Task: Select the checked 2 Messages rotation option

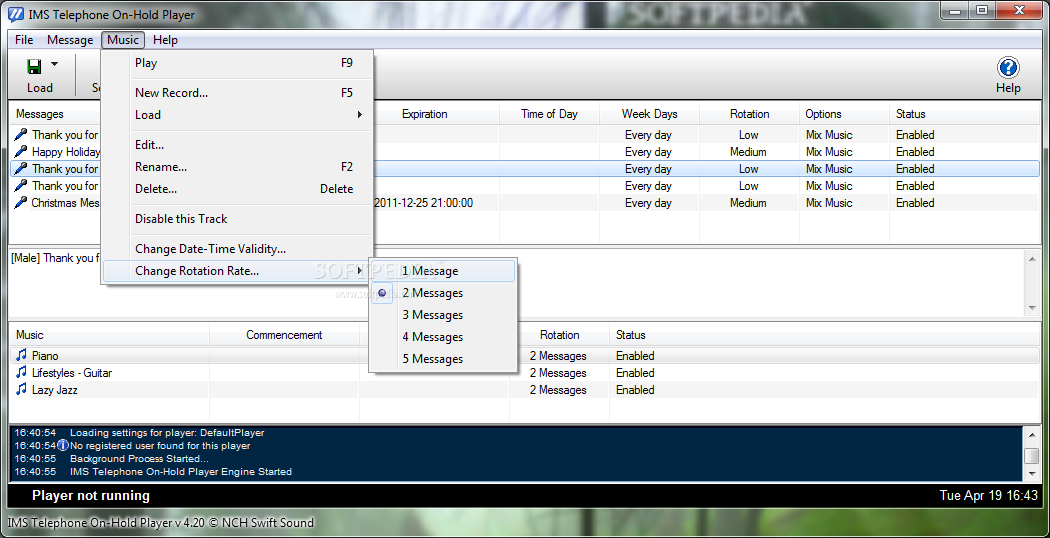Action: pos(443,293)
